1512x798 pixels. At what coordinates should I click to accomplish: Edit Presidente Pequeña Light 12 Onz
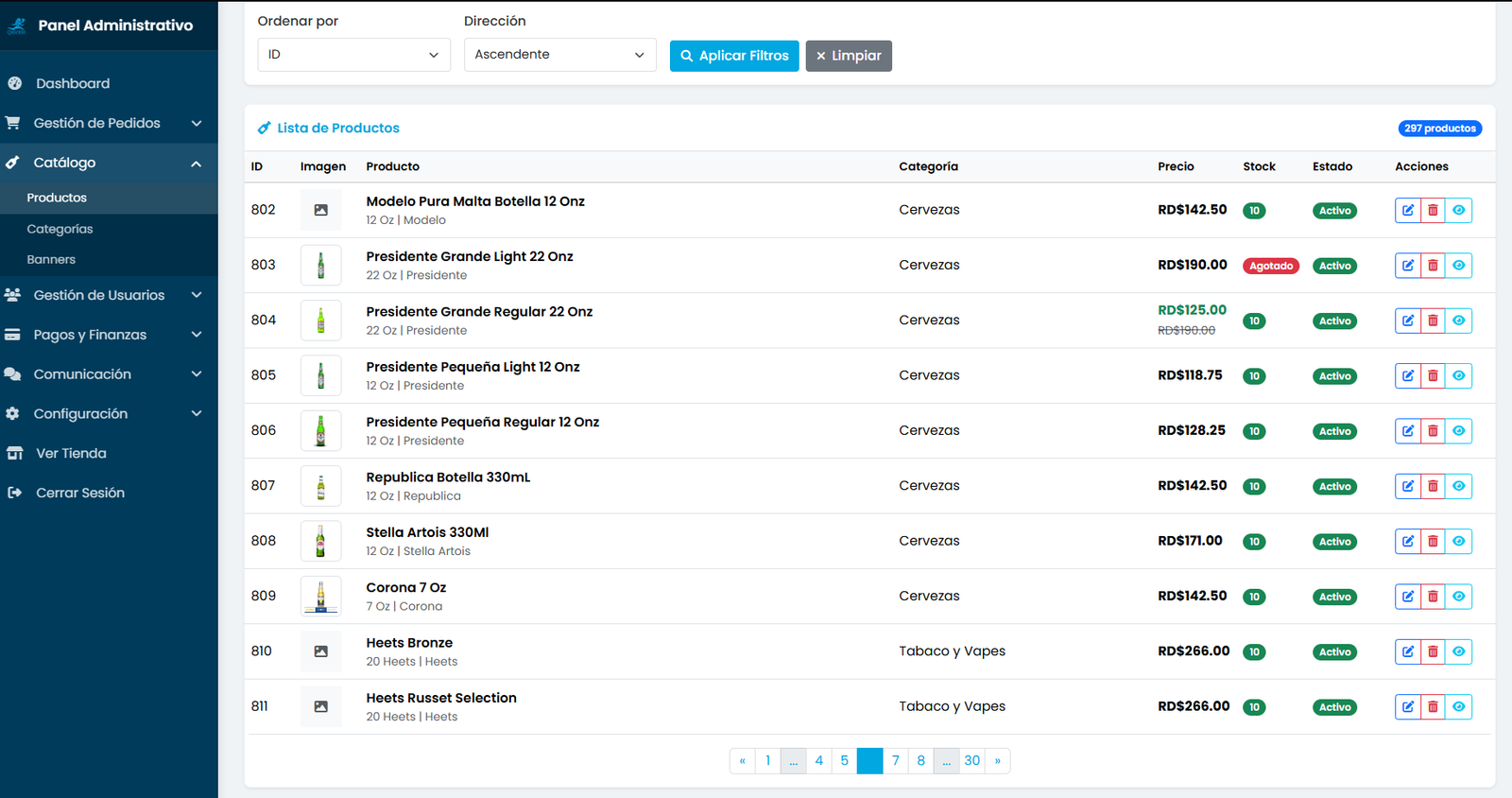click(1408, 375)
